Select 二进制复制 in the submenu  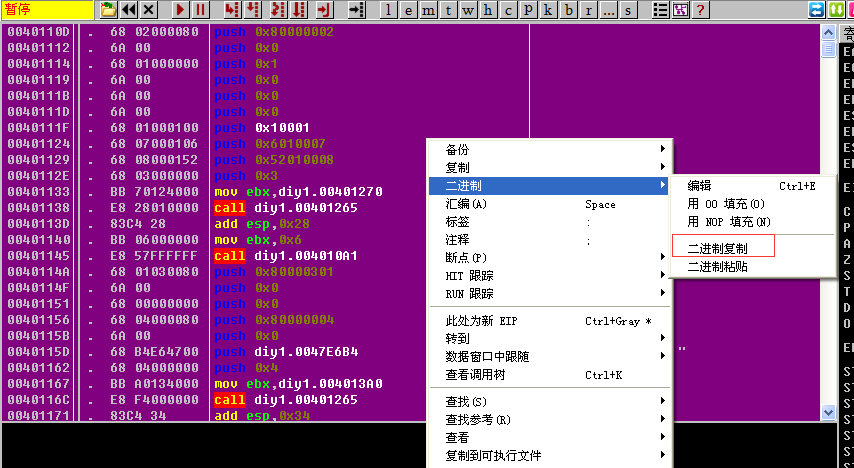752,248
